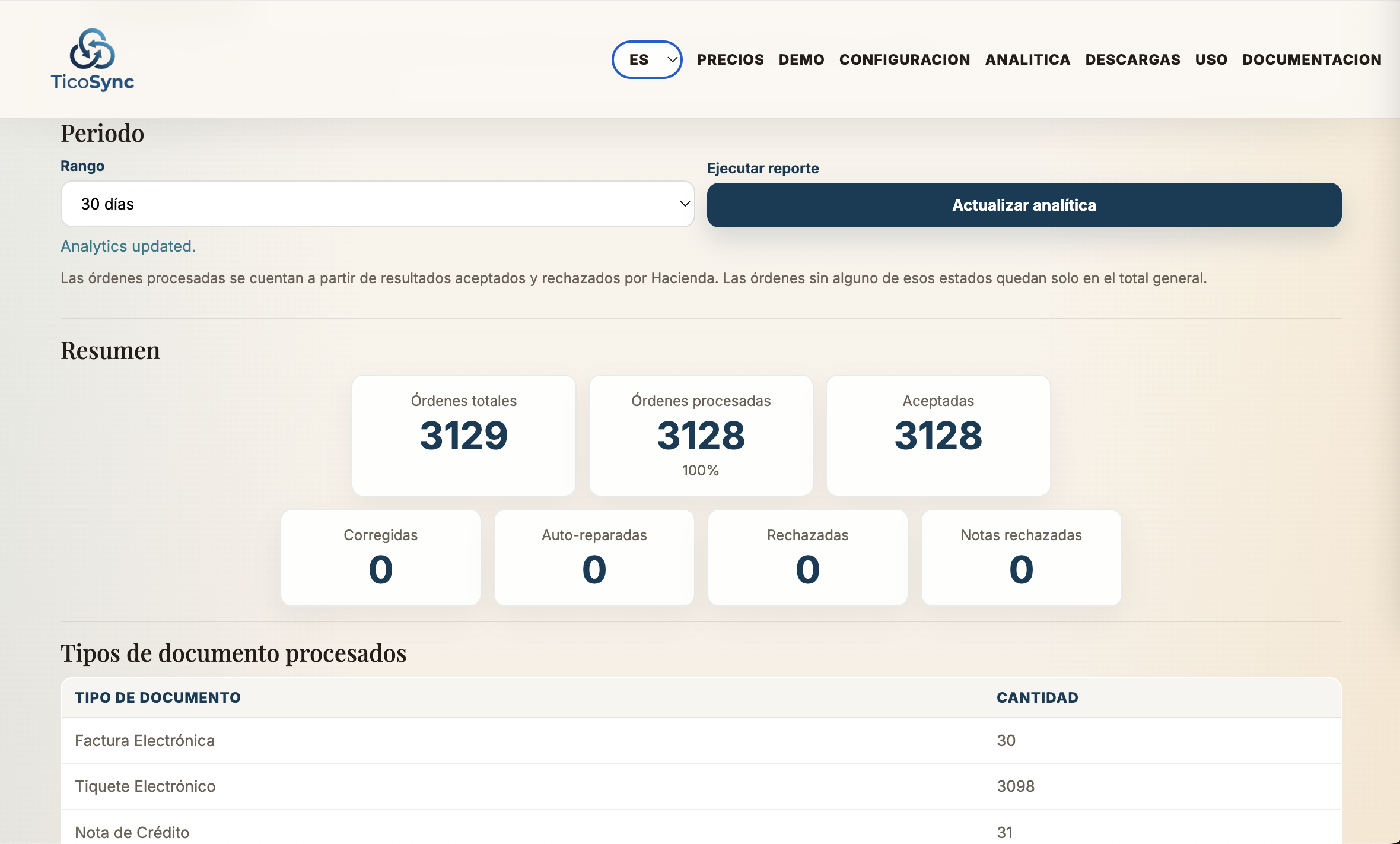Go to the DEMO page

tap(801, 59)
